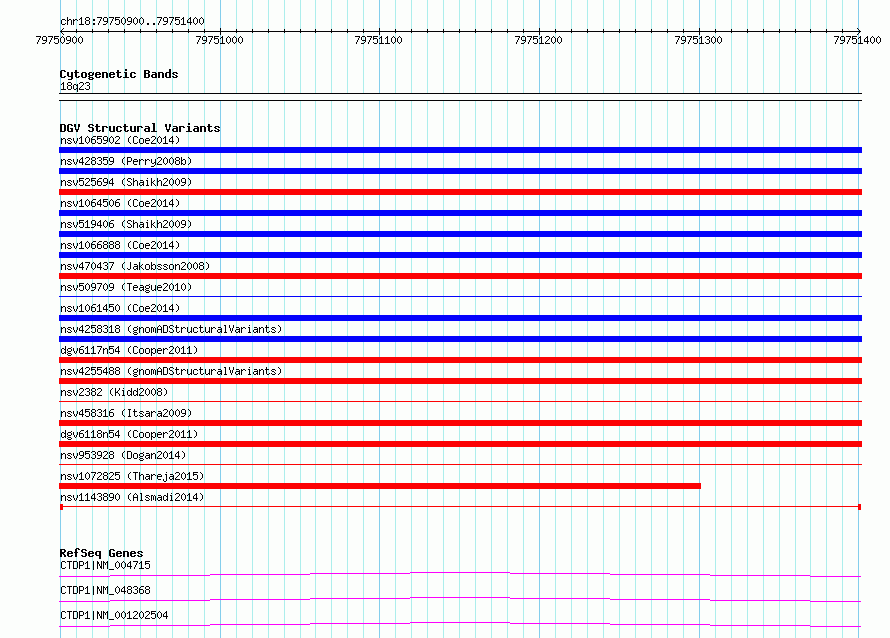This screenshot has height=638, width=890.
Task: Open variant nsv525694 (Shaikh2009) label
Action: coord(126,182)
